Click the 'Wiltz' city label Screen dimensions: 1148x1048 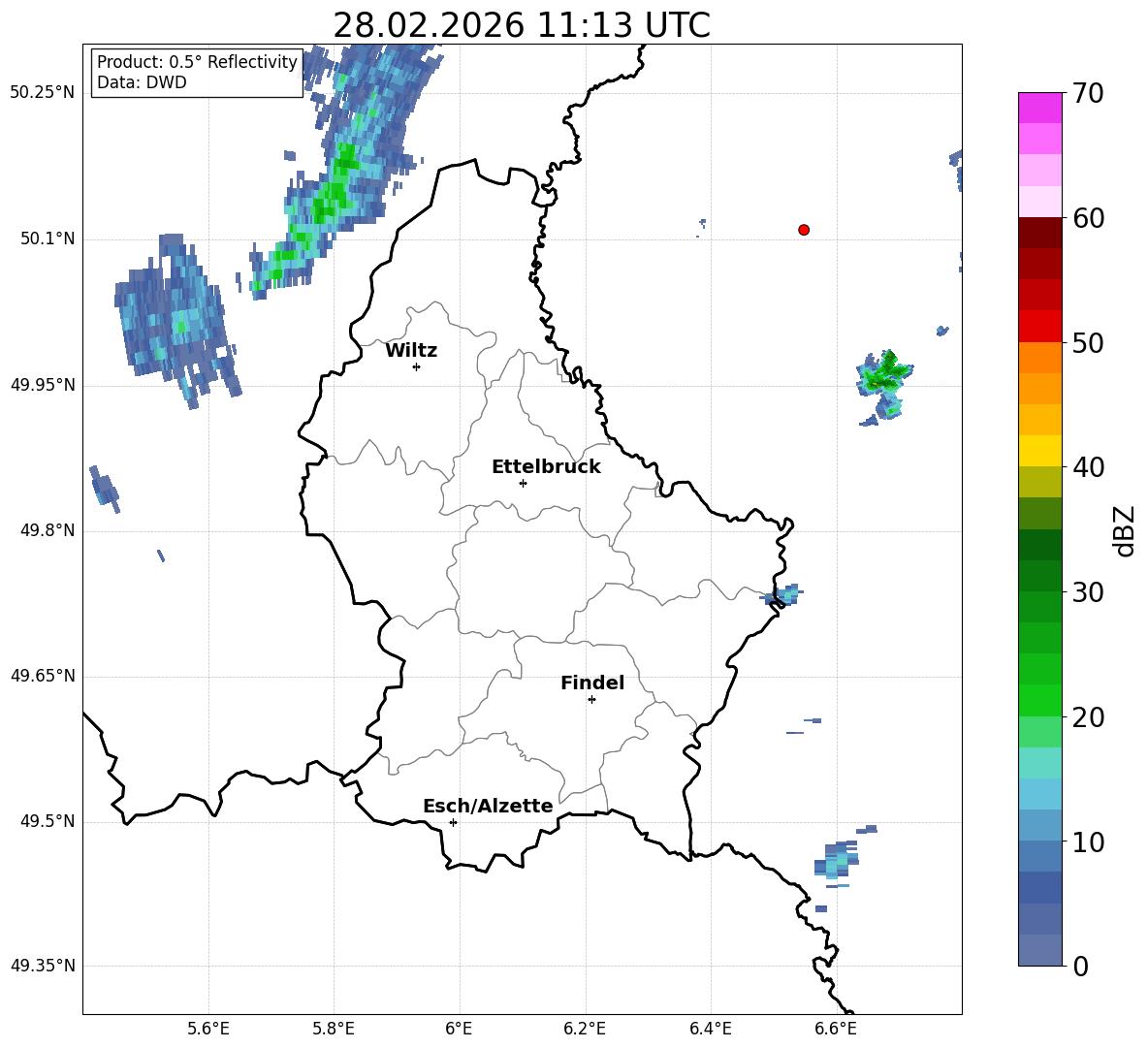point(411,351)
